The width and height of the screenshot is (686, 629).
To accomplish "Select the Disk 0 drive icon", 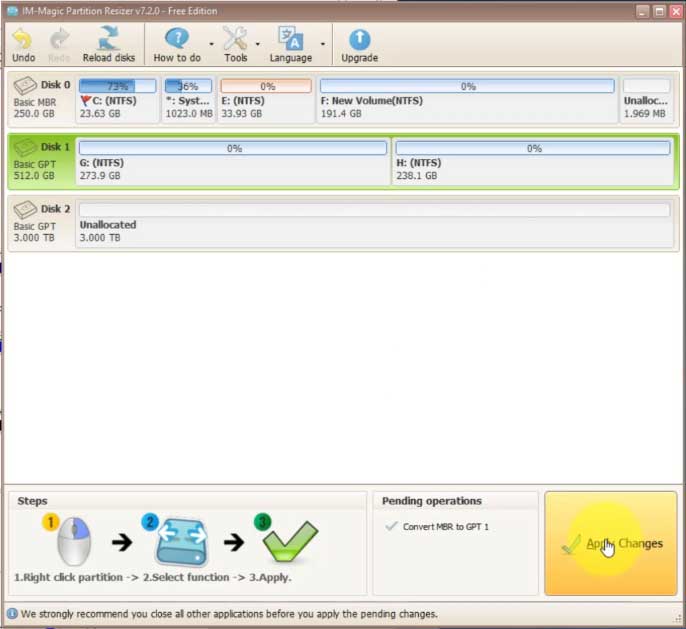I will 24,85.
